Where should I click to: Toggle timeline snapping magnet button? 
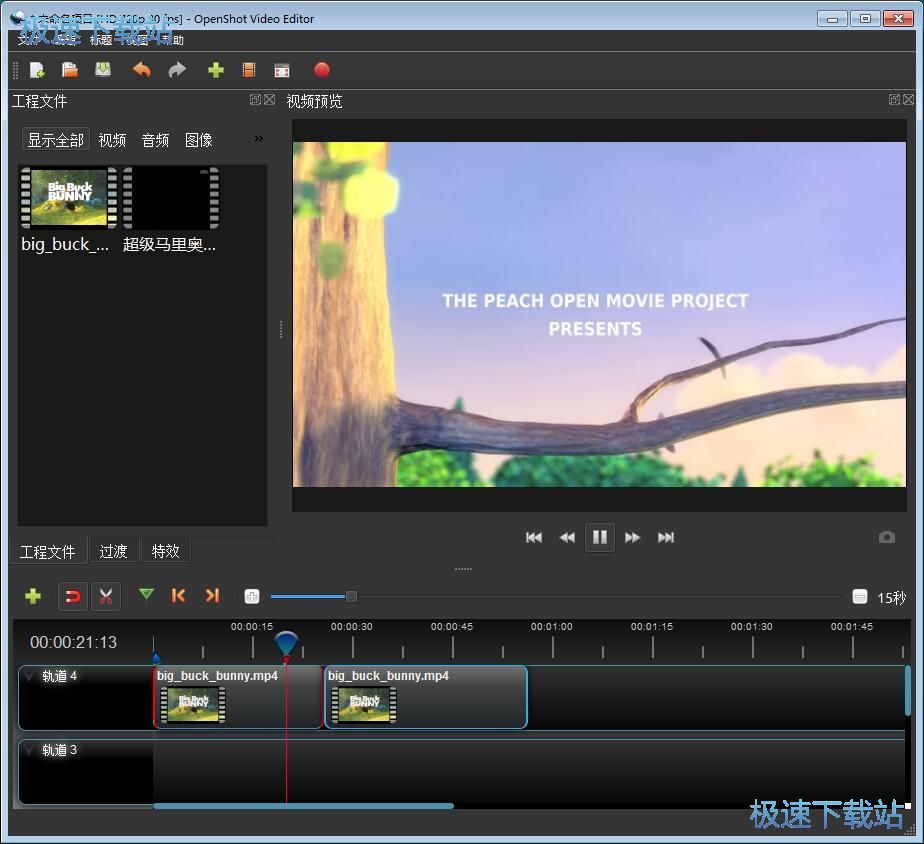[x=72, y=597]
